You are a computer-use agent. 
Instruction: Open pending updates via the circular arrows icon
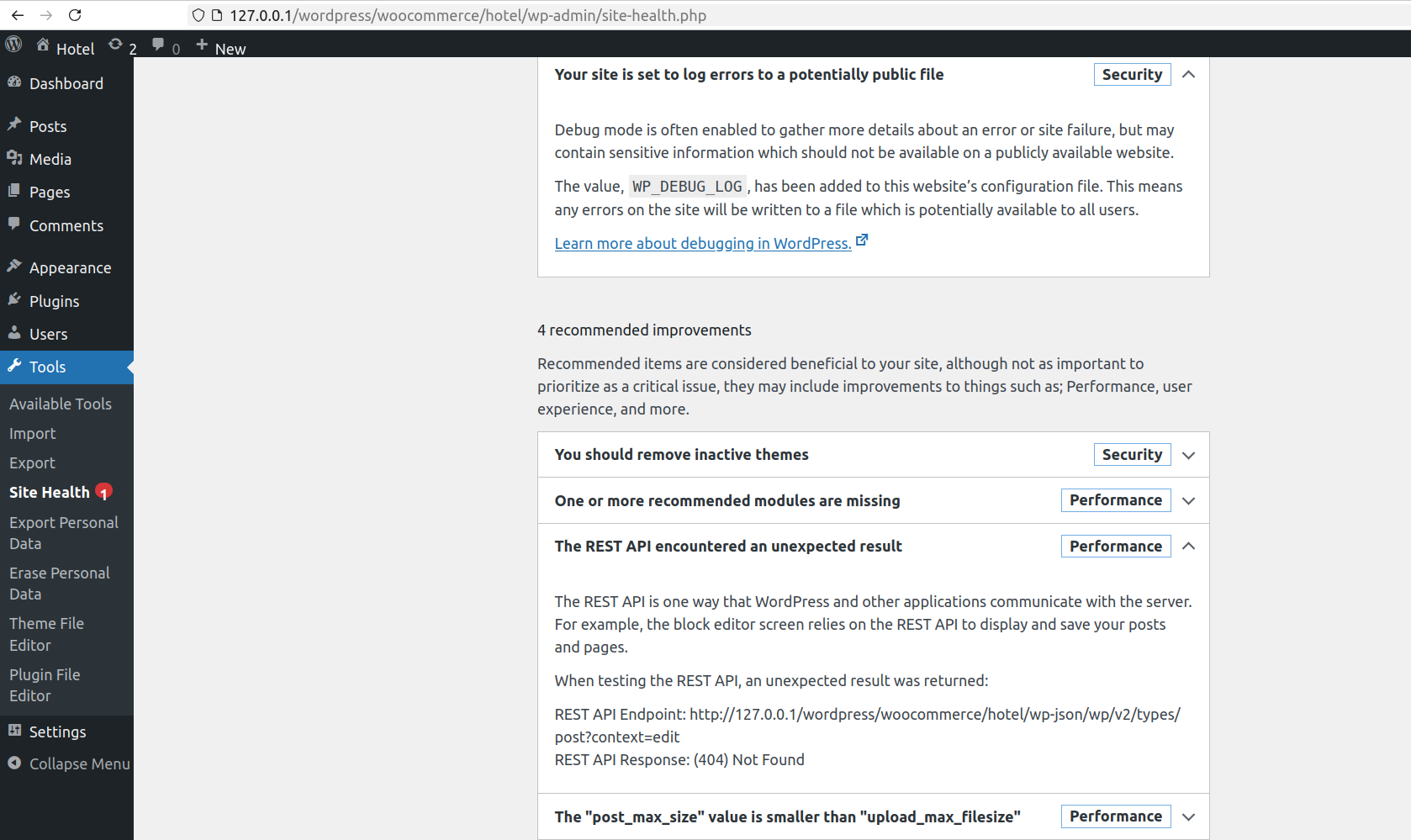pyautogui.click(x=116, y=45)
